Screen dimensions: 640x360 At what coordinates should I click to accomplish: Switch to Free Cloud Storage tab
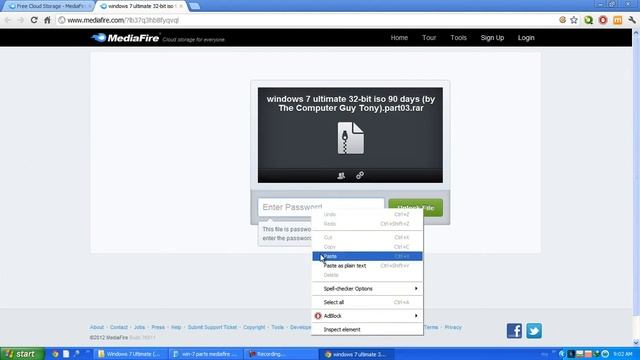(48, 6)
